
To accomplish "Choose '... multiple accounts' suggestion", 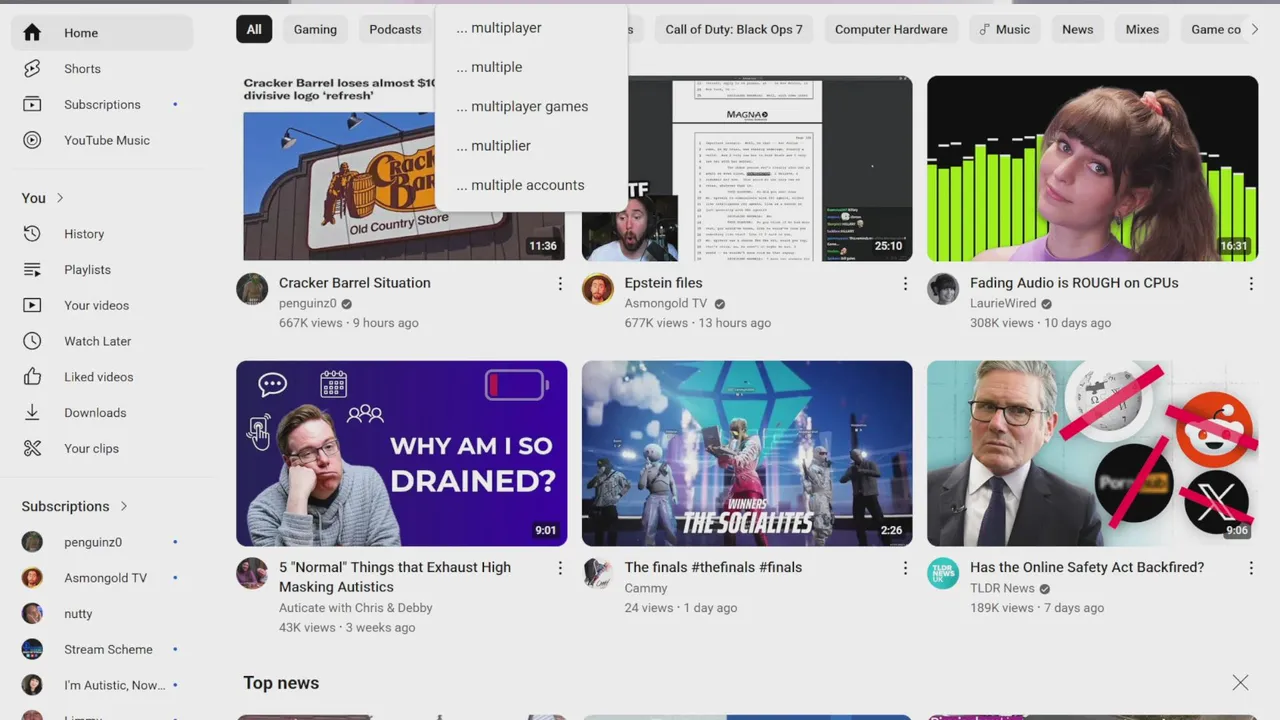I will point(531,185).
